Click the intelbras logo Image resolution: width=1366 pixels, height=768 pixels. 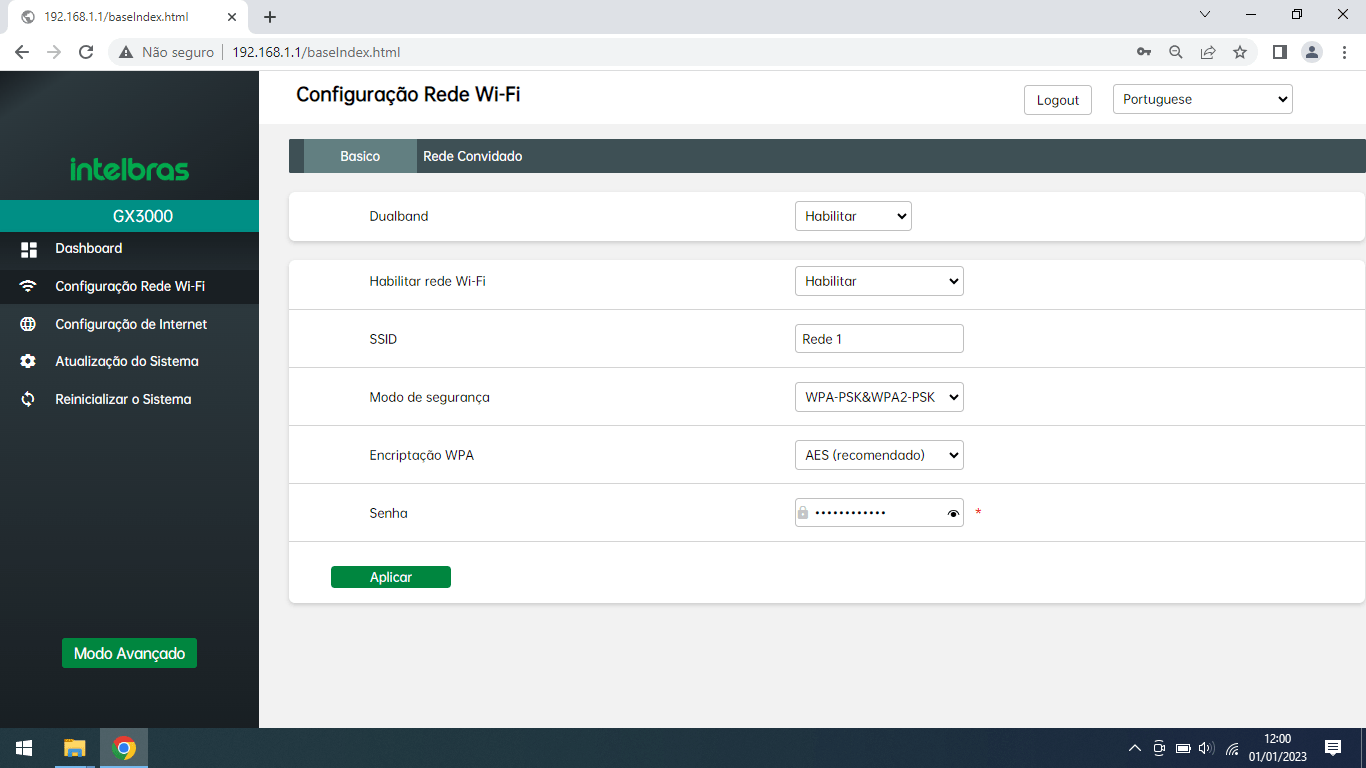[x=129, y=169]
